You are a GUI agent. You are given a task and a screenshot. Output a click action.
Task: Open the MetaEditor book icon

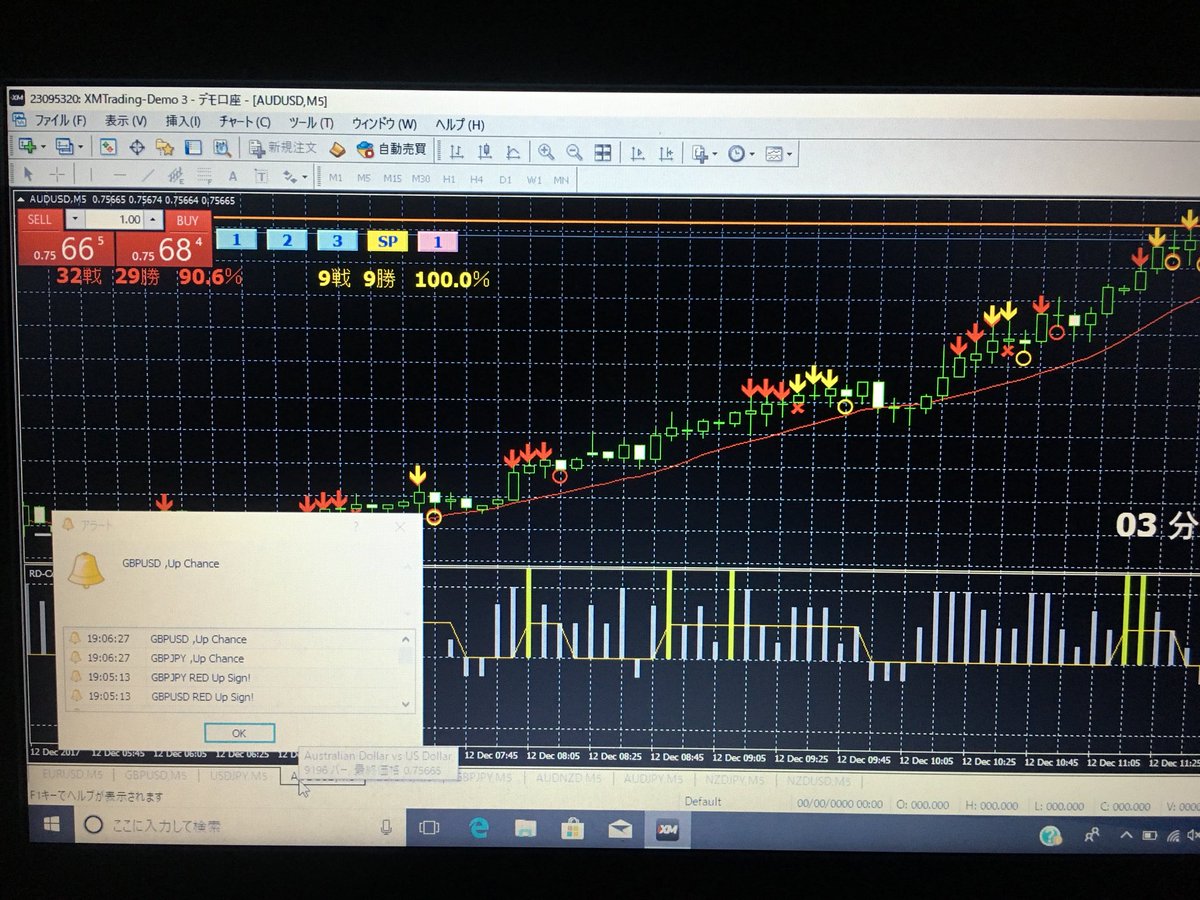point(338,149)
